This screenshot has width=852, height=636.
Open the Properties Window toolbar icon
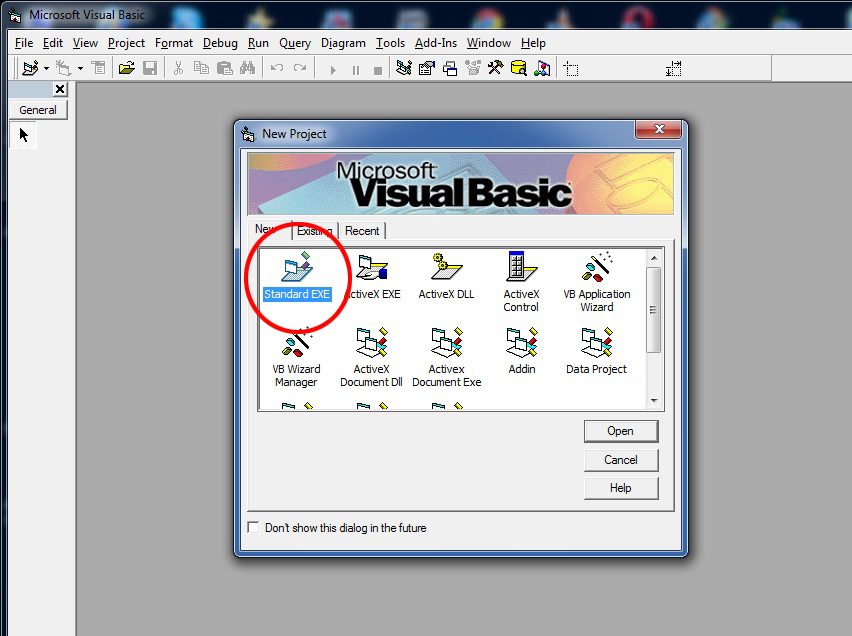point(427,68)
